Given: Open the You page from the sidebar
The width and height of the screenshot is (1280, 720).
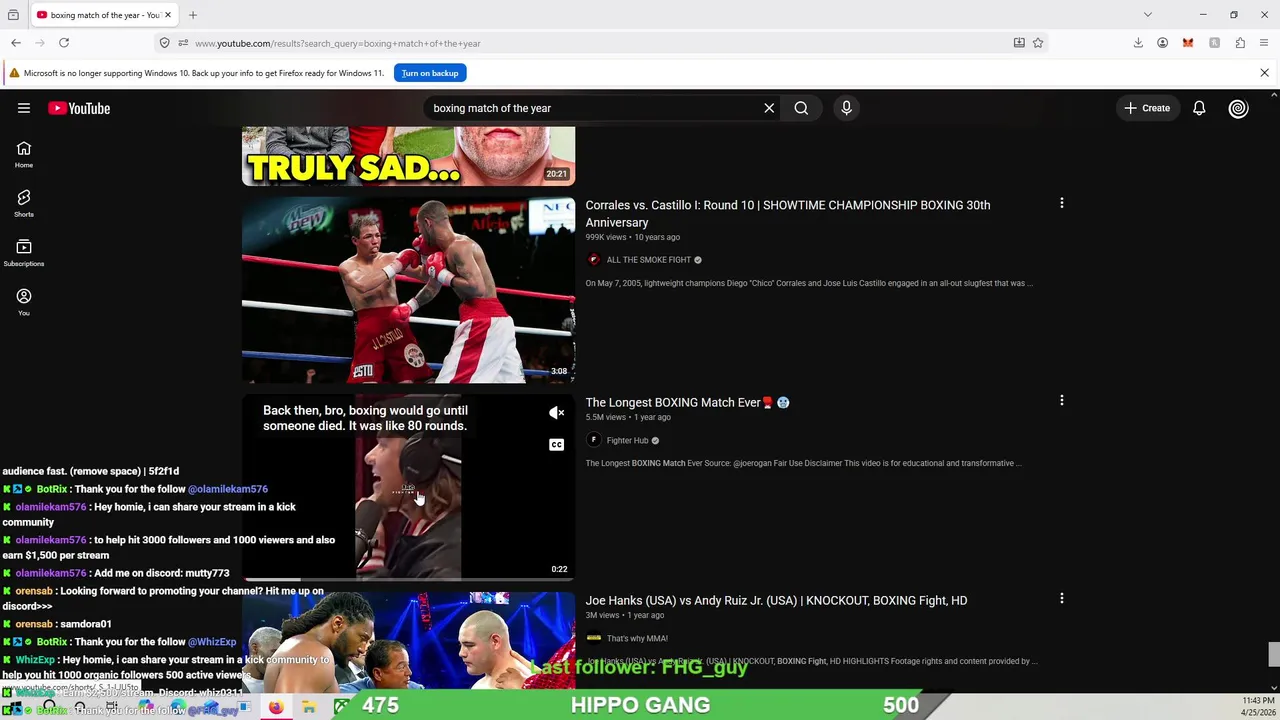Looking at the screenshot, I should pyautogui.click(x=24, y=303).
